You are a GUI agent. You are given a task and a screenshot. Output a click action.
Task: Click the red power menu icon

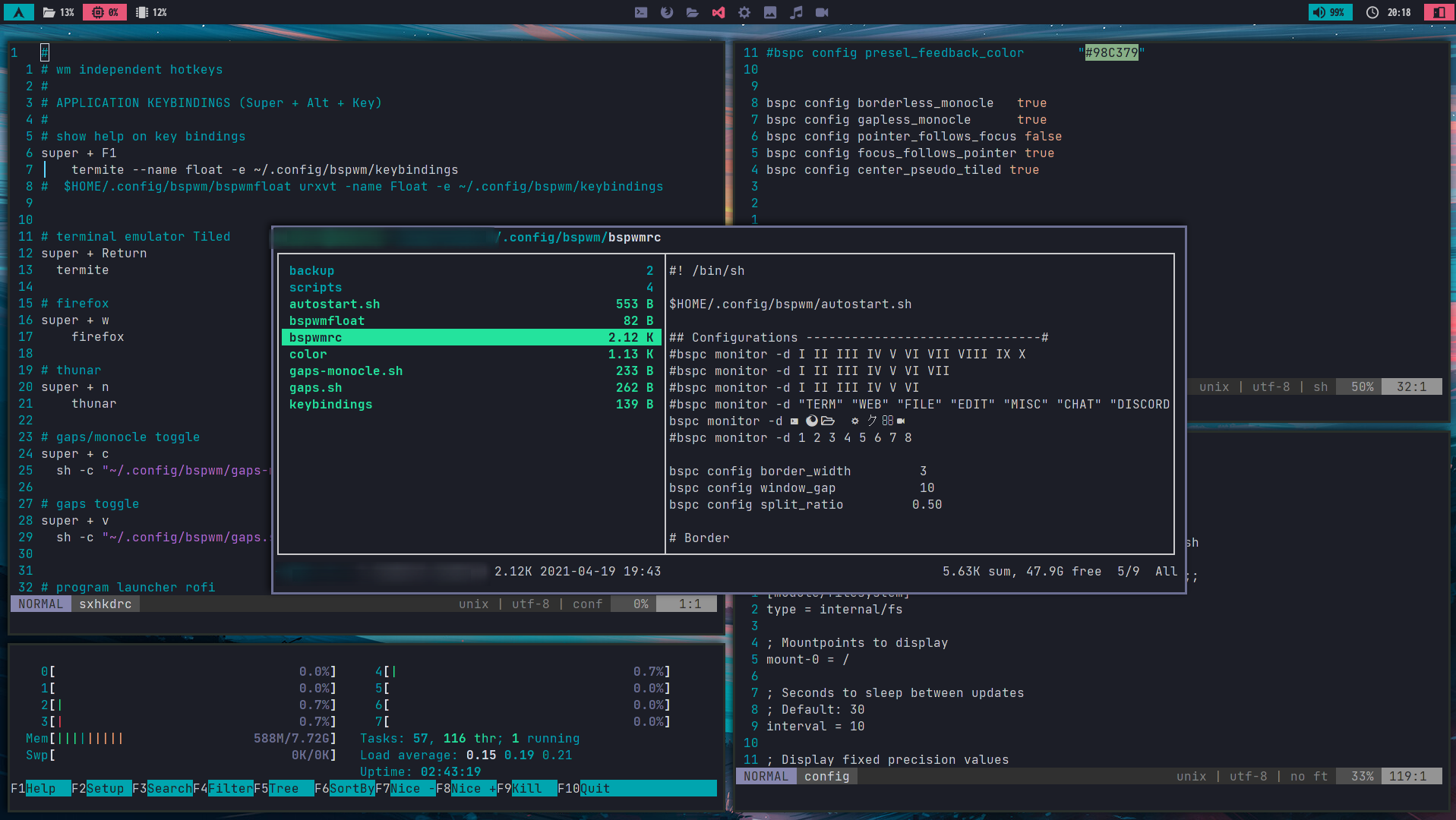coord(1439,12)
